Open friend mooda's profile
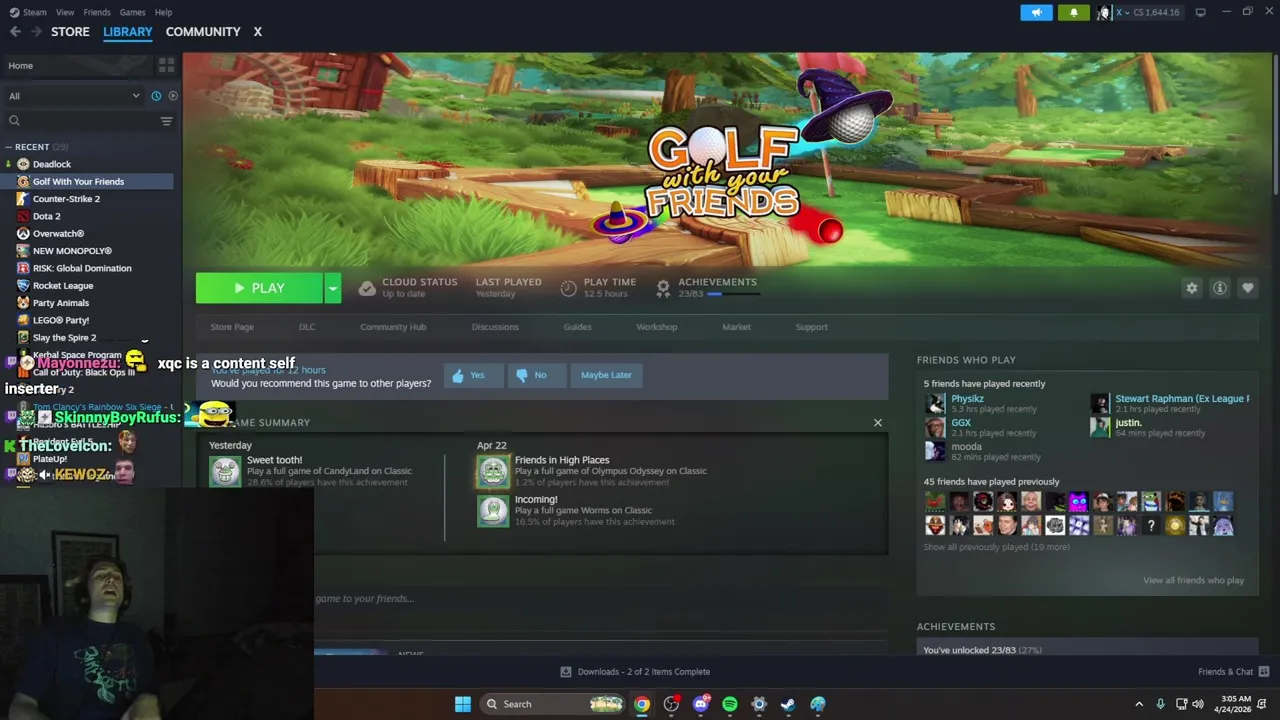The width and height of the screenshot is (1280, 720). pyautogui.click(x=966, y=446)
